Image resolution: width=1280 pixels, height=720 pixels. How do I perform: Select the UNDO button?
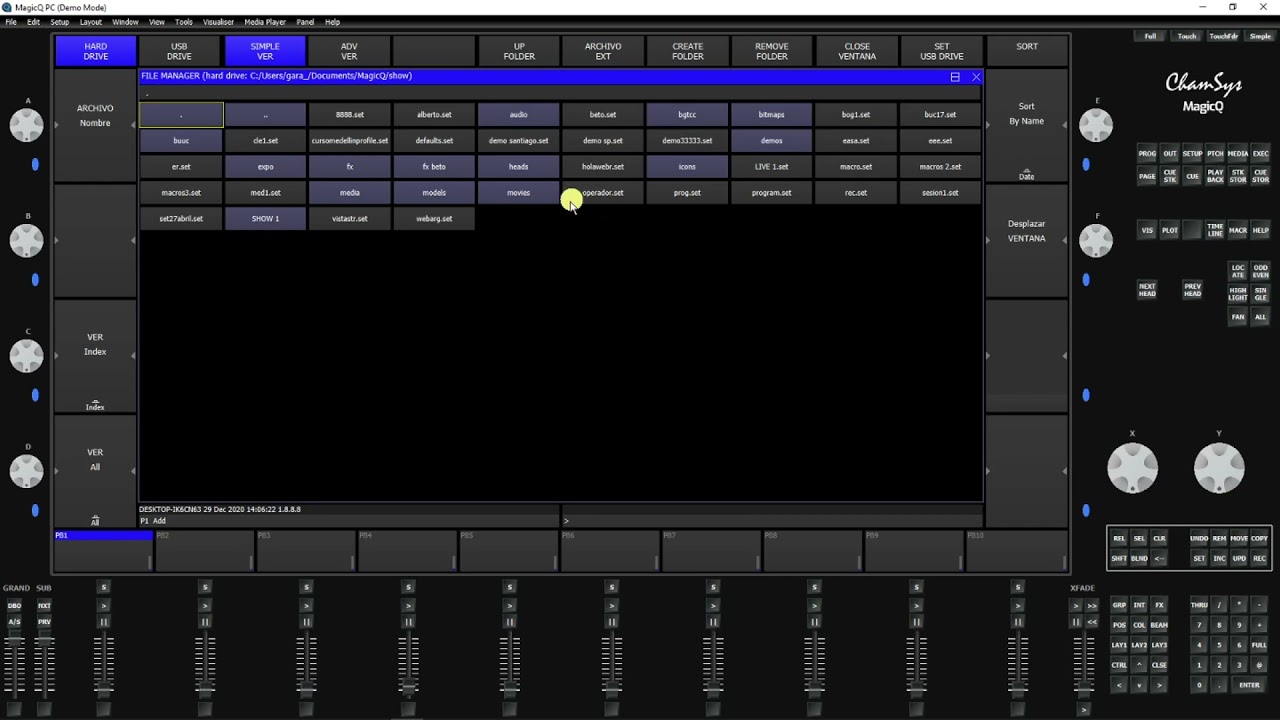pos(1199,538)
